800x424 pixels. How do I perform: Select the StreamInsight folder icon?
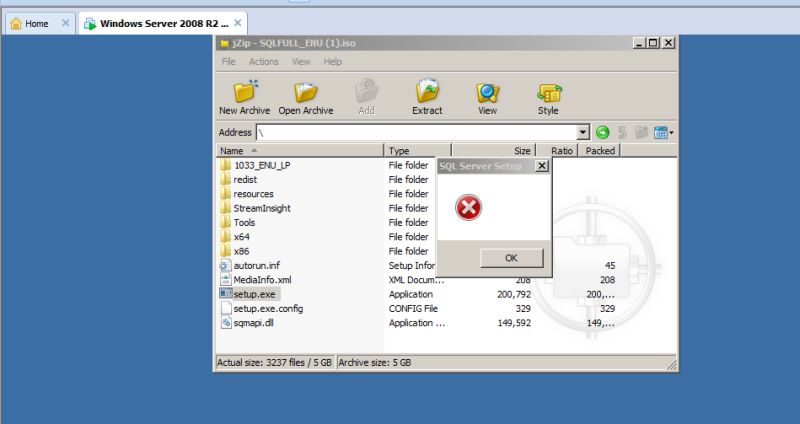click(226, 208)
